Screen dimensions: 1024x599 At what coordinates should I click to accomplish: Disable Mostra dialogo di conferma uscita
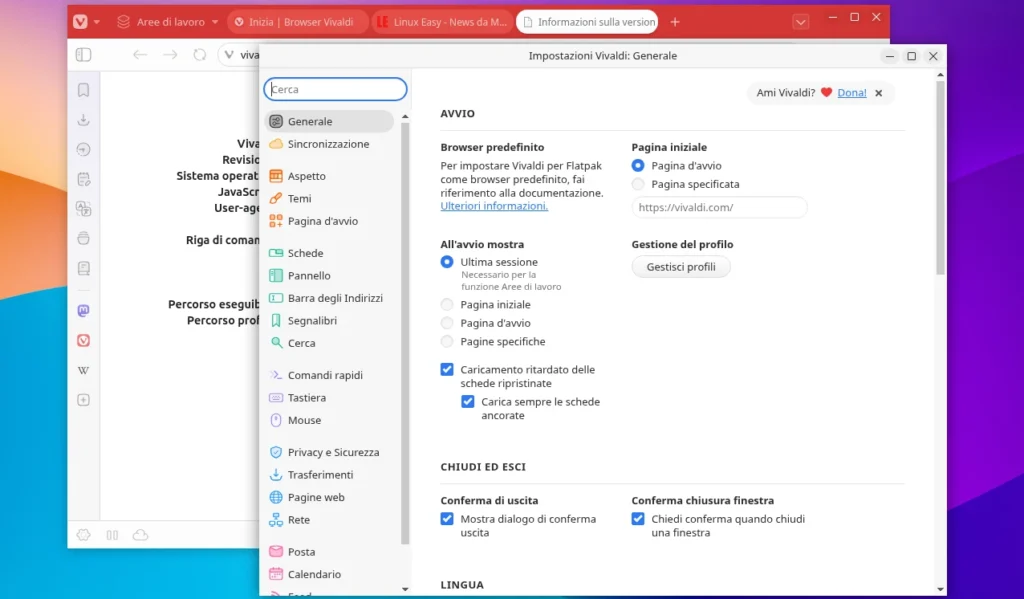(447, 519)
